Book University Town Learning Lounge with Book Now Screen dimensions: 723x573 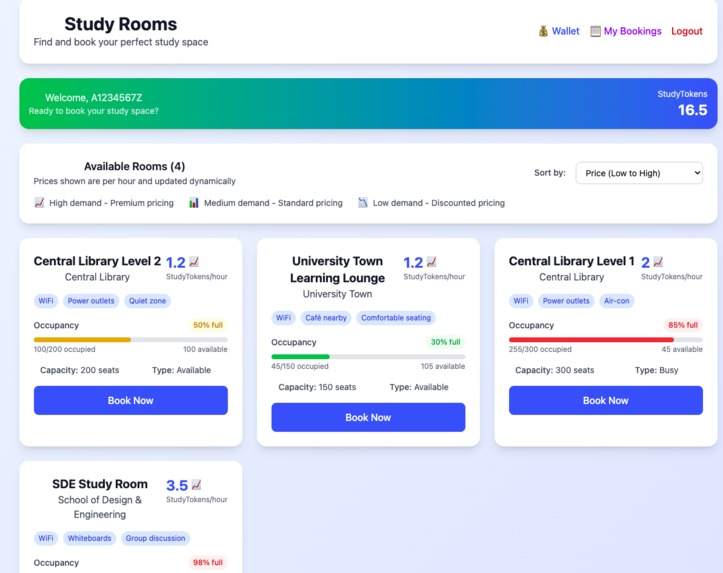tap(368, 417)
